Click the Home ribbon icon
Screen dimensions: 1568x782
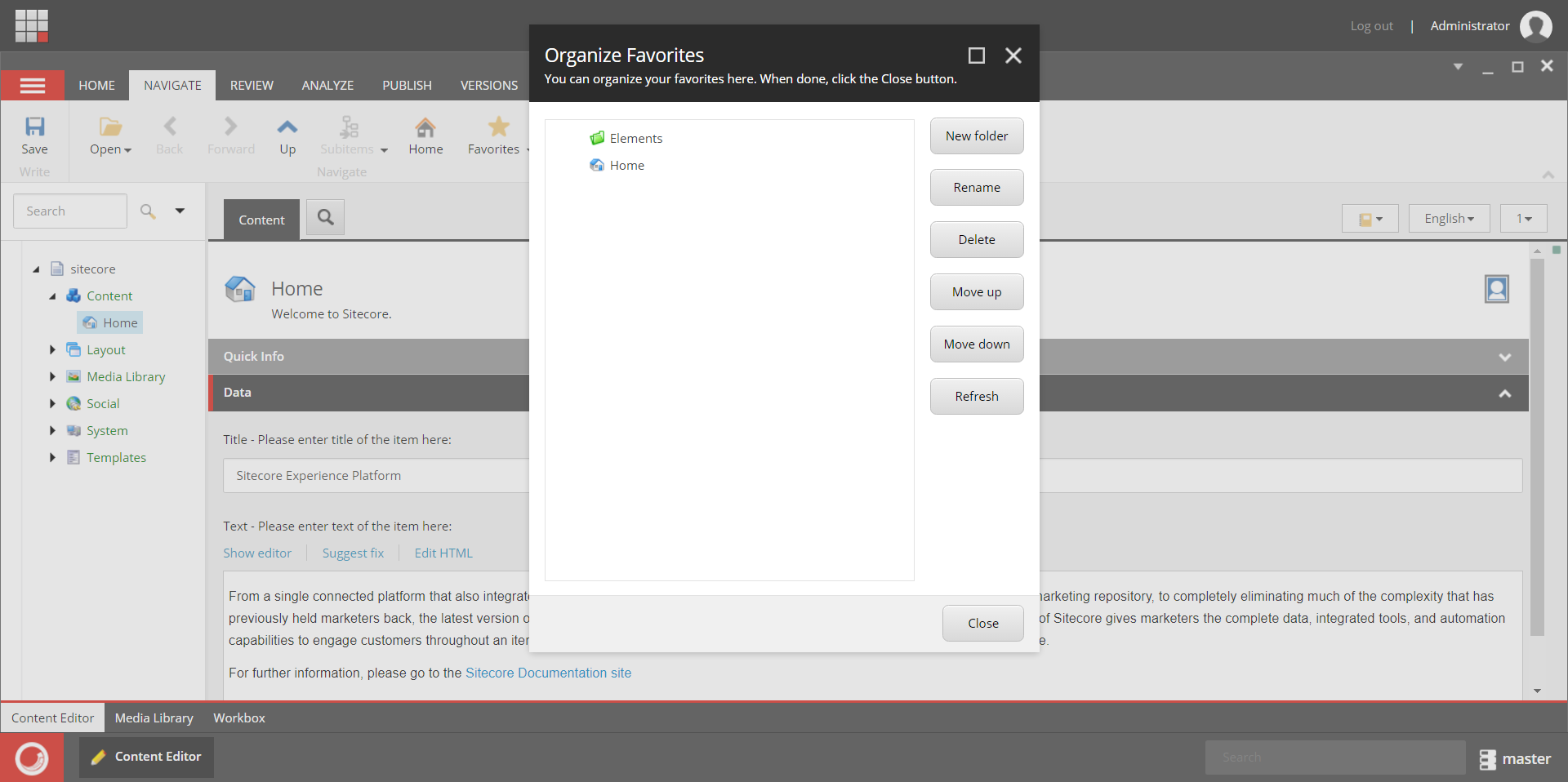point(425,127)
